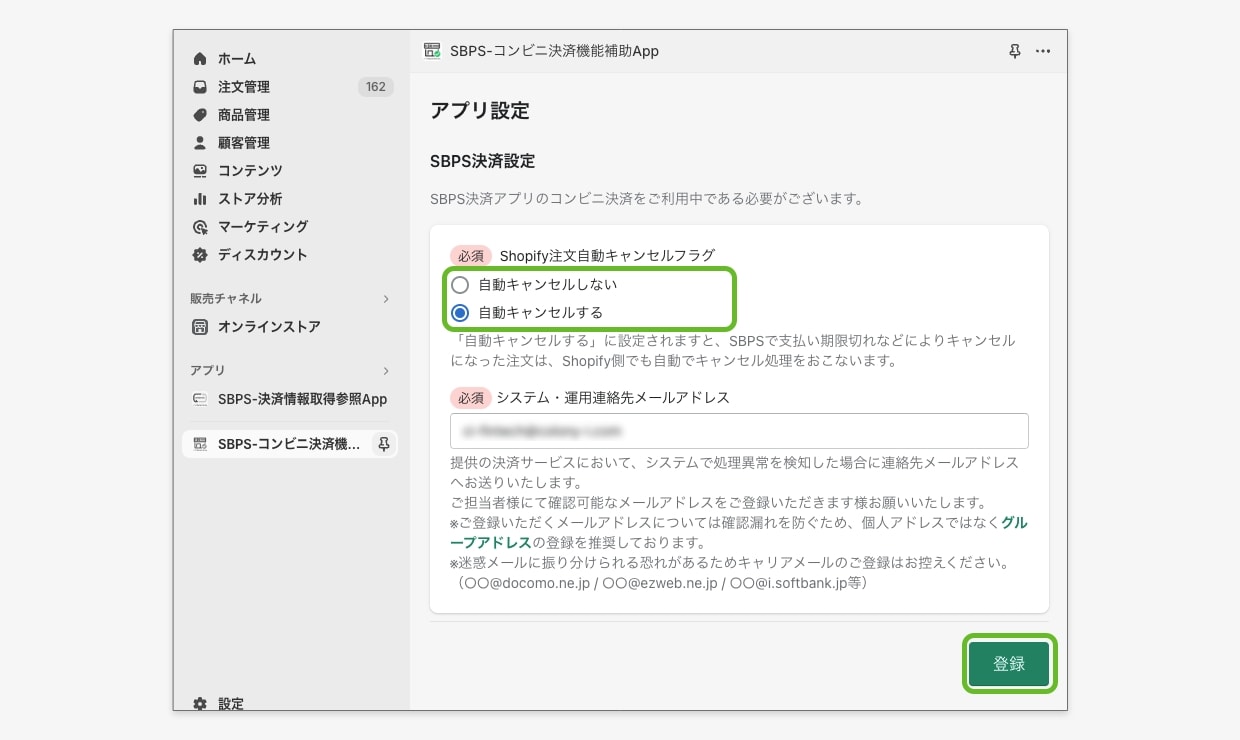The width and height of the screenshot is (1240, 740).
Task: Expand the 販売チャネル section chevron
Action: [386, 299]
